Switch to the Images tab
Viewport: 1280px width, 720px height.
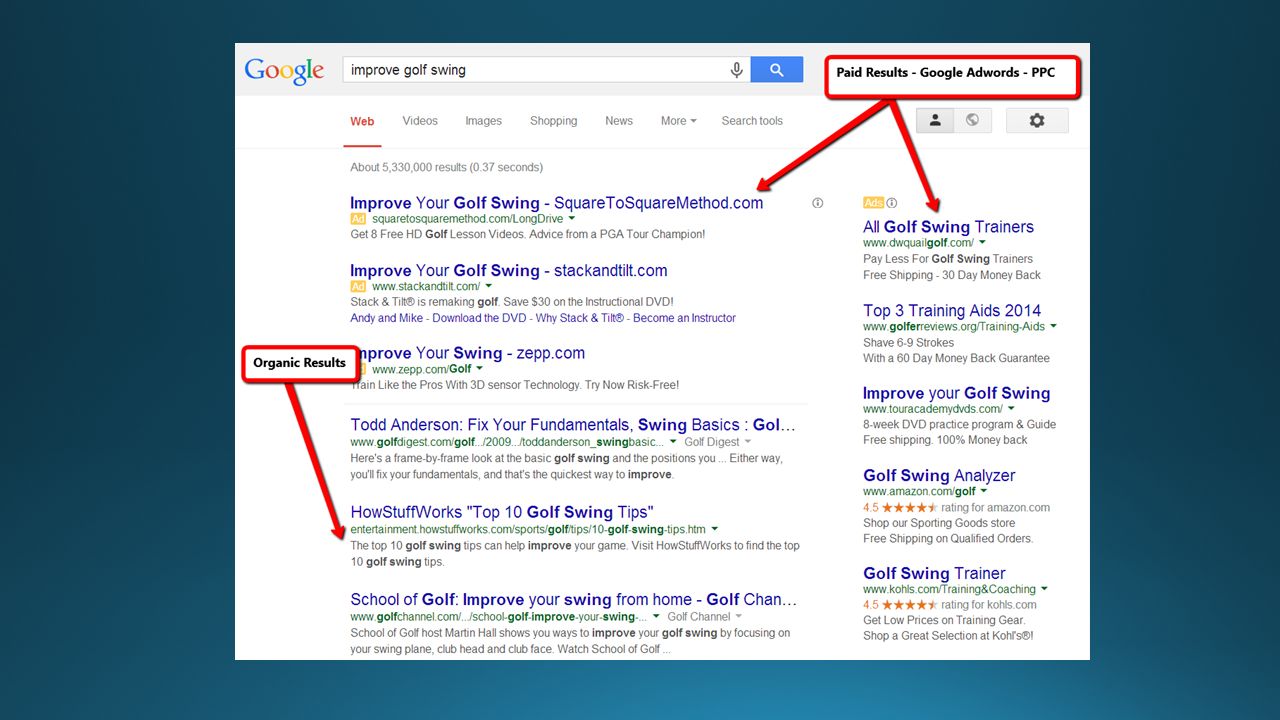(483, 121)
